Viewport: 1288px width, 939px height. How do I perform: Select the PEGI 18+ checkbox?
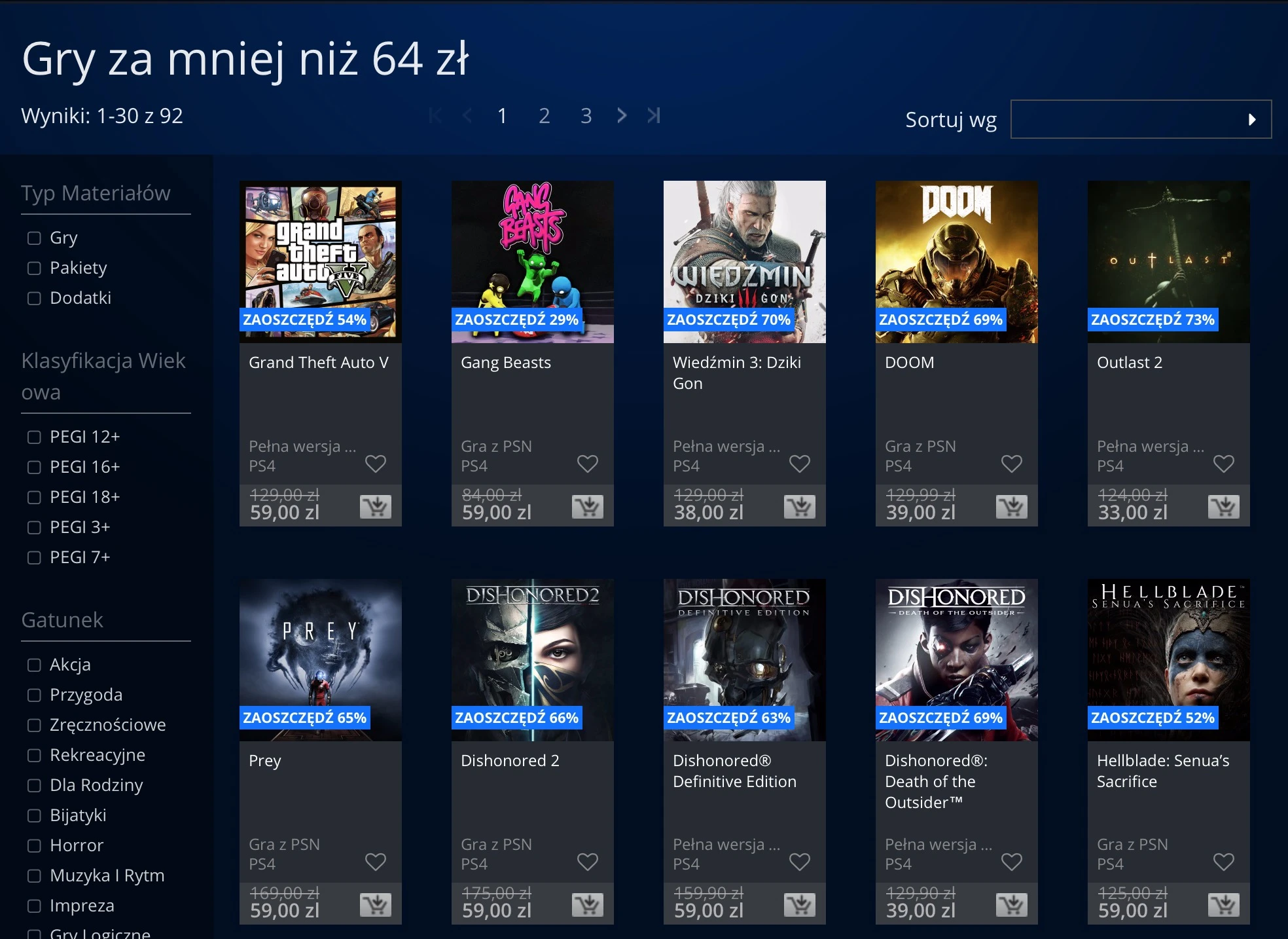pos(34,497)
